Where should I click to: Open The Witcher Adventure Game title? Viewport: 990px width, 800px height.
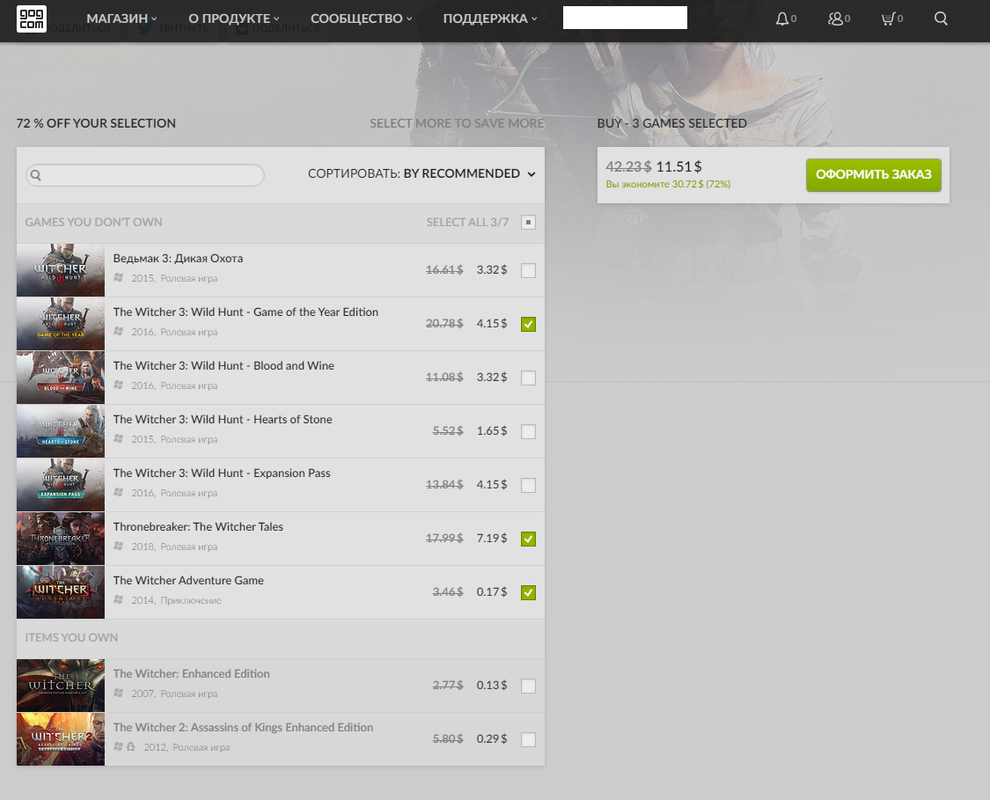click(188, 580)
